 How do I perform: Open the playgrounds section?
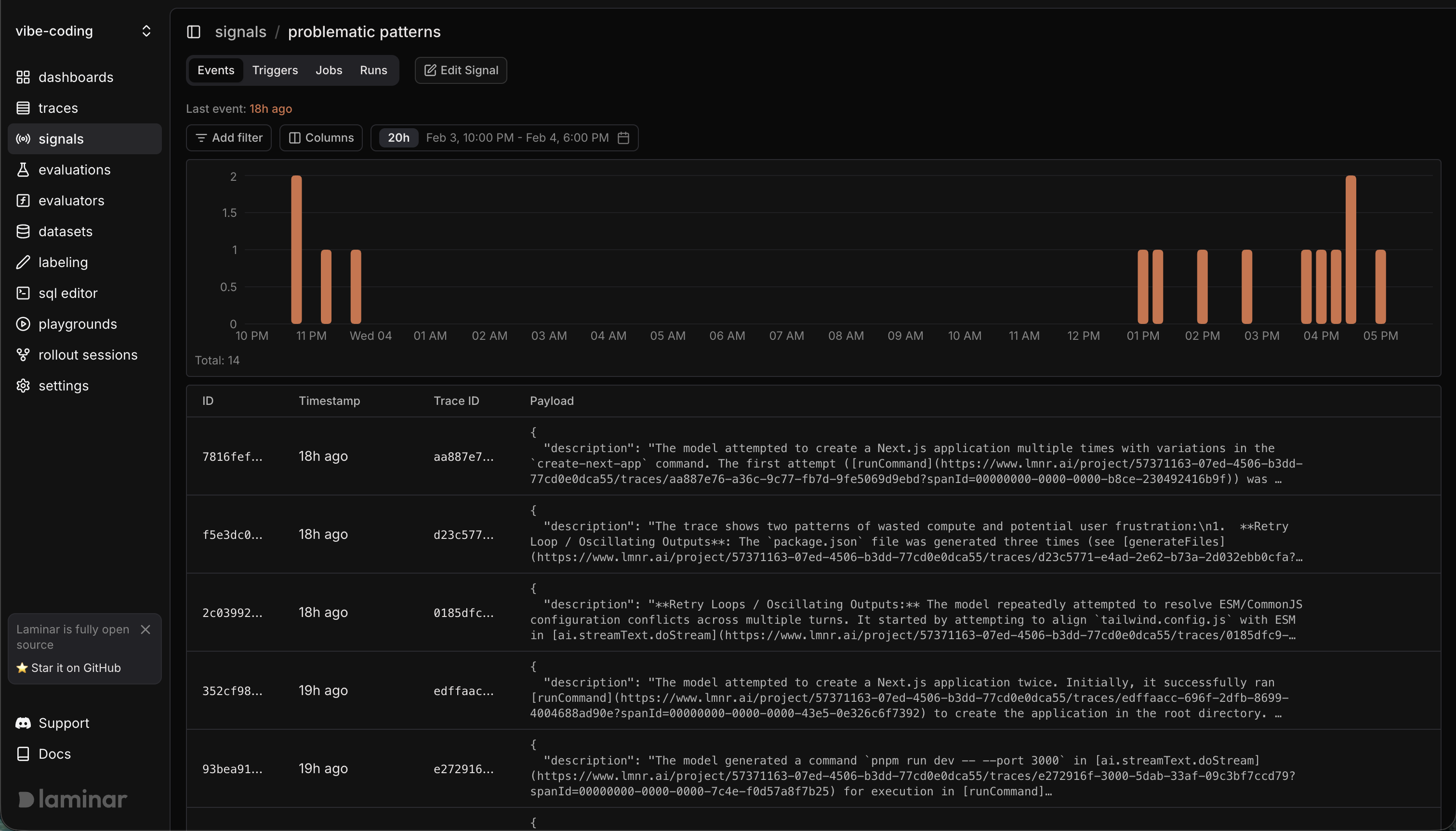tap(78, 323)
